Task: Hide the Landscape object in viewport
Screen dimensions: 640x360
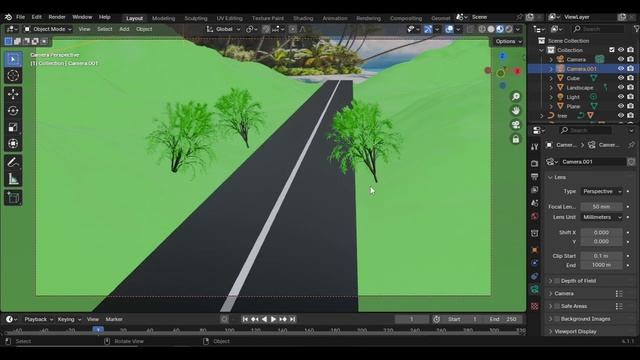Action: pos(621,87)
